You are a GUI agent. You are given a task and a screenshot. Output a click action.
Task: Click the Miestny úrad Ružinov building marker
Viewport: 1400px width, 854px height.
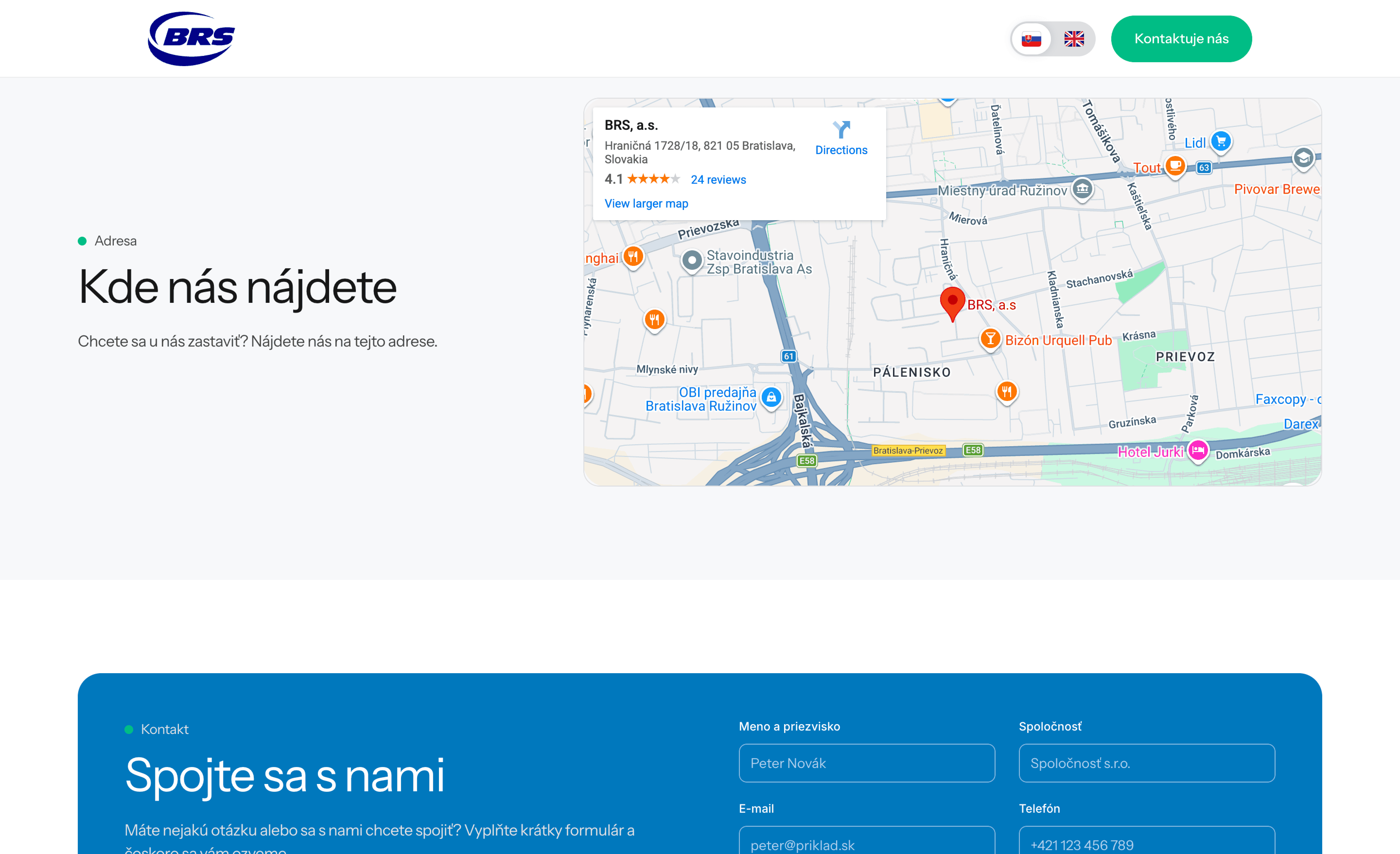(x=1082, y=188)
